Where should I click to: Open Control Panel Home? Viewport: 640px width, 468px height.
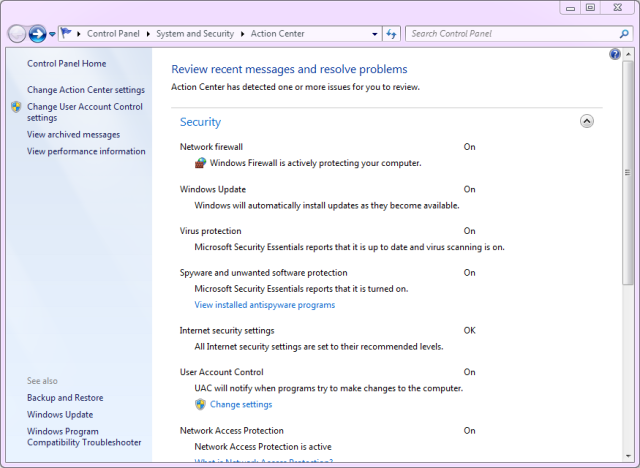[67, 64]
